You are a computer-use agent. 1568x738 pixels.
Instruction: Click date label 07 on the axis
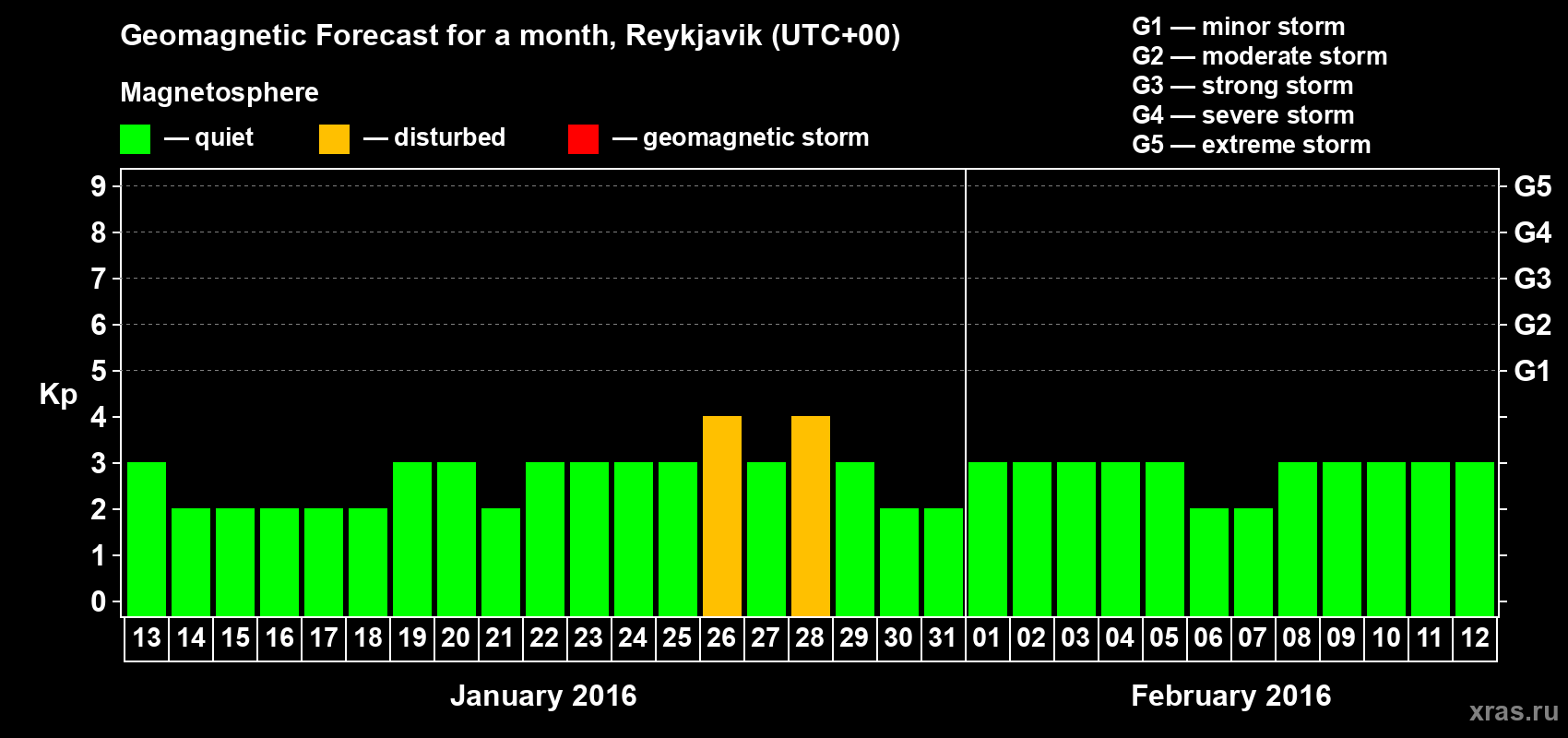[1253, 637]
